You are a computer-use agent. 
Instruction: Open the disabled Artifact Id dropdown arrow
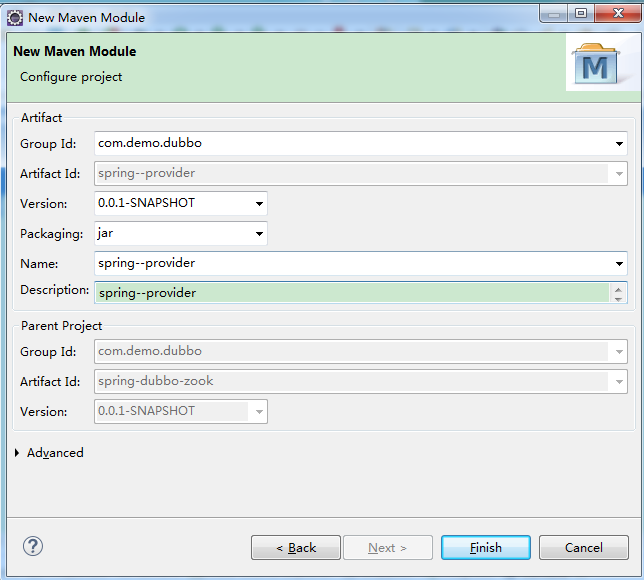pos(619,174)
